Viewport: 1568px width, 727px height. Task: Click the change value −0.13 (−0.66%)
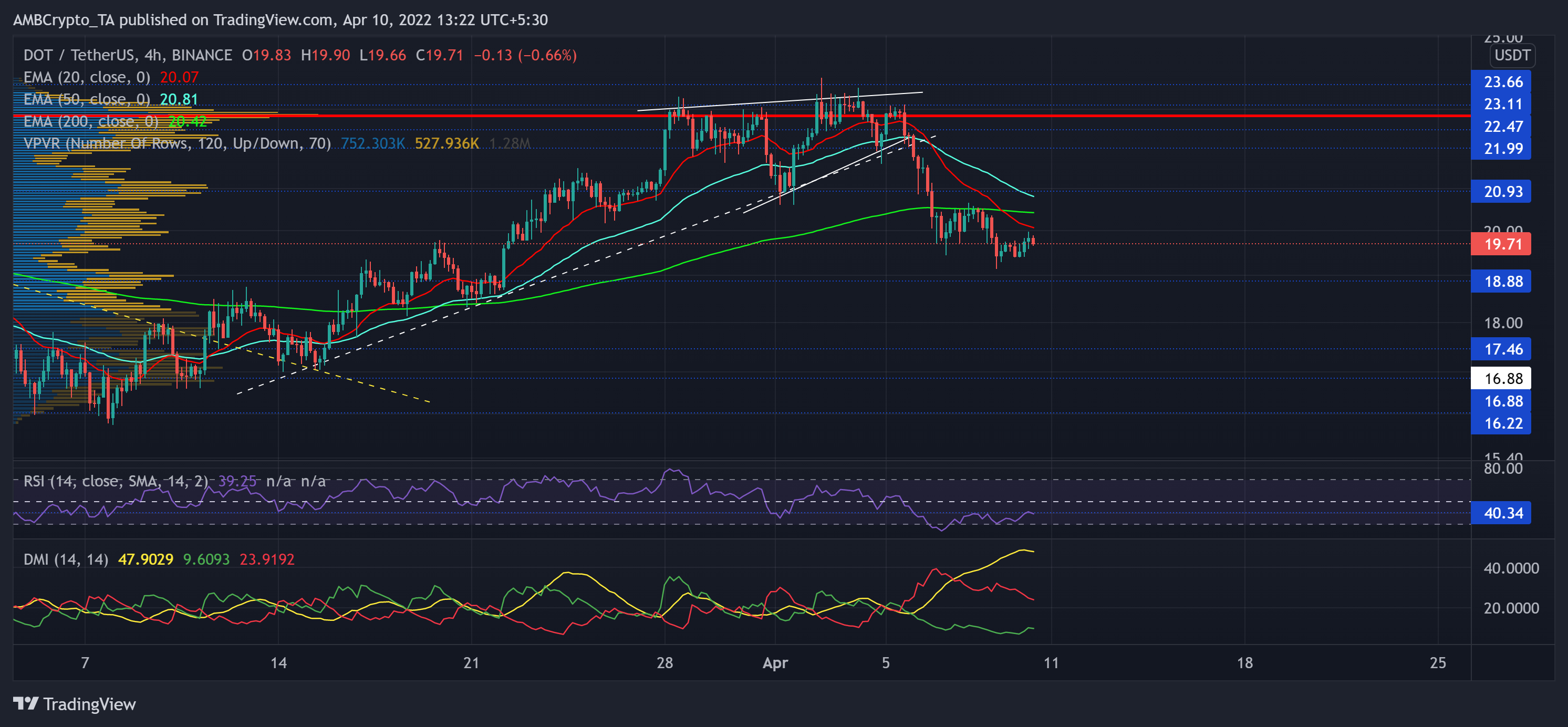[x=525, y=55]
